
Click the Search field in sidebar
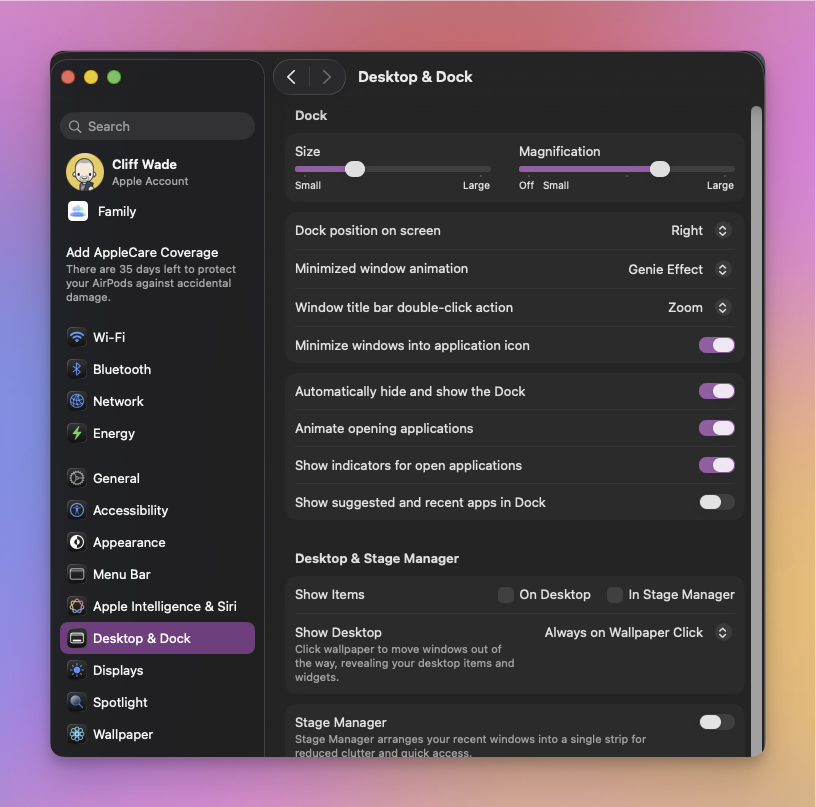point(157,126)
